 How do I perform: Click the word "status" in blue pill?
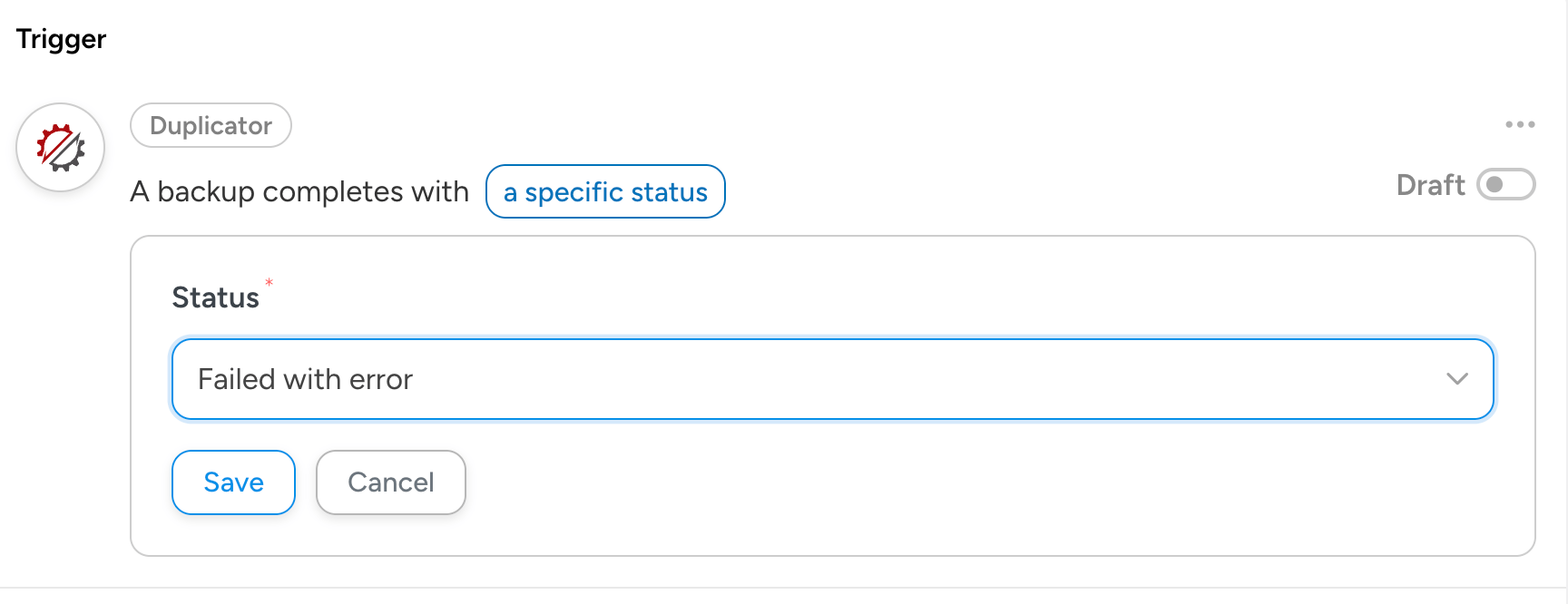click(x=669, y=192)
